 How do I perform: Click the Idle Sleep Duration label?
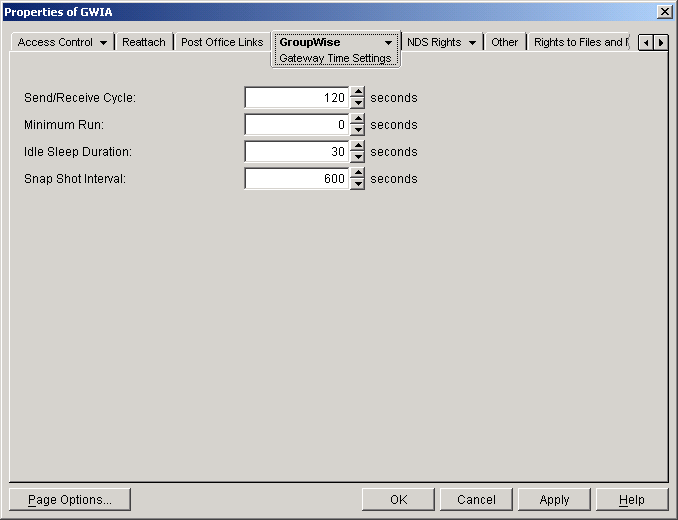78,152
